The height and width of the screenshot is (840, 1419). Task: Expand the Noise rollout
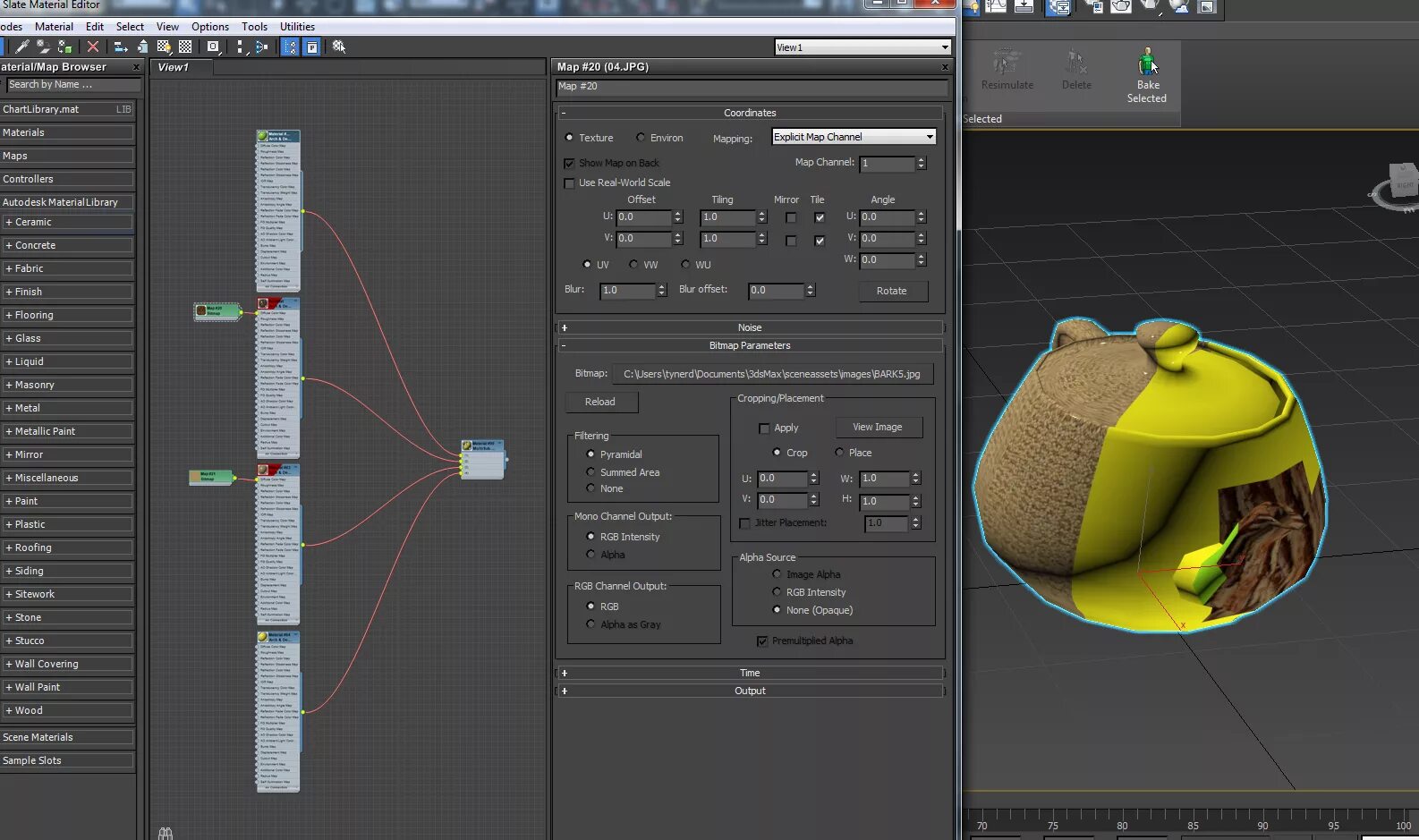point(750,327)
